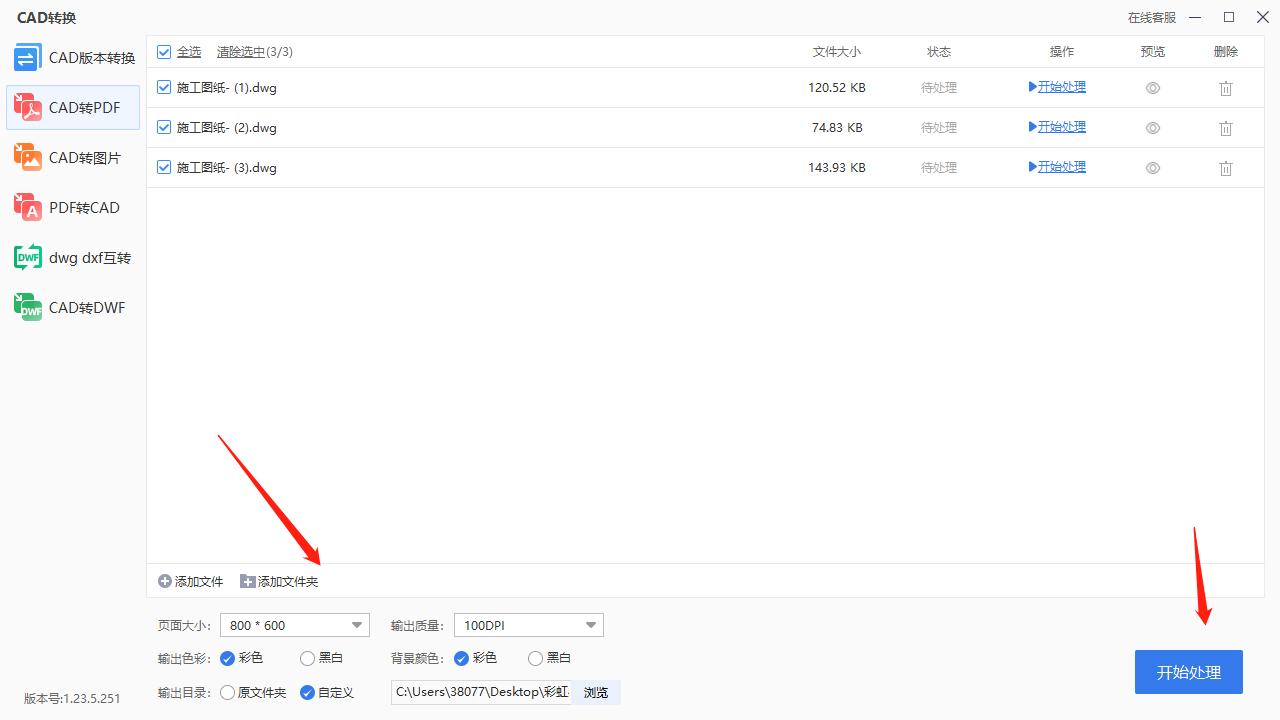Delete 施工图纸- (1).dwg using trash icon
1280x720 pixels.
coord(1226,88)
